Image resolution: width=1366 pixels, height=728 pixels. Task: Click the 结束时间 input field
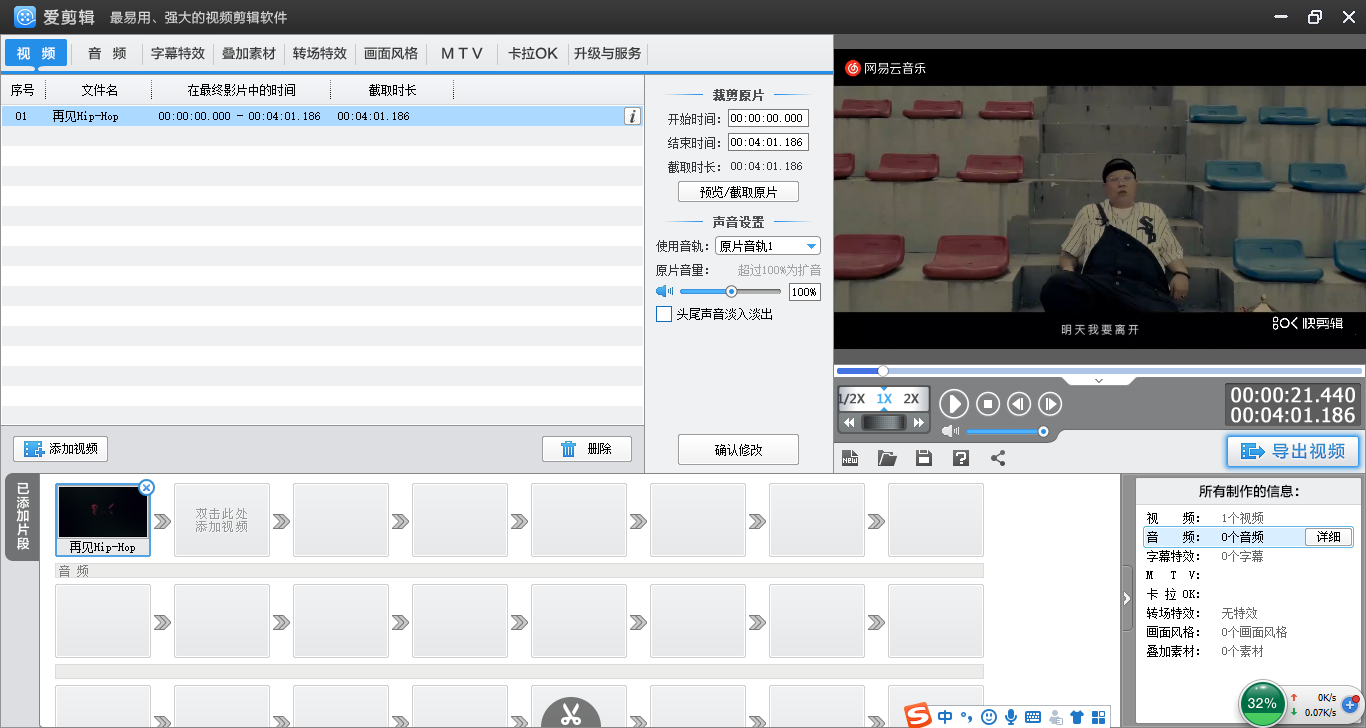(768, 142)
